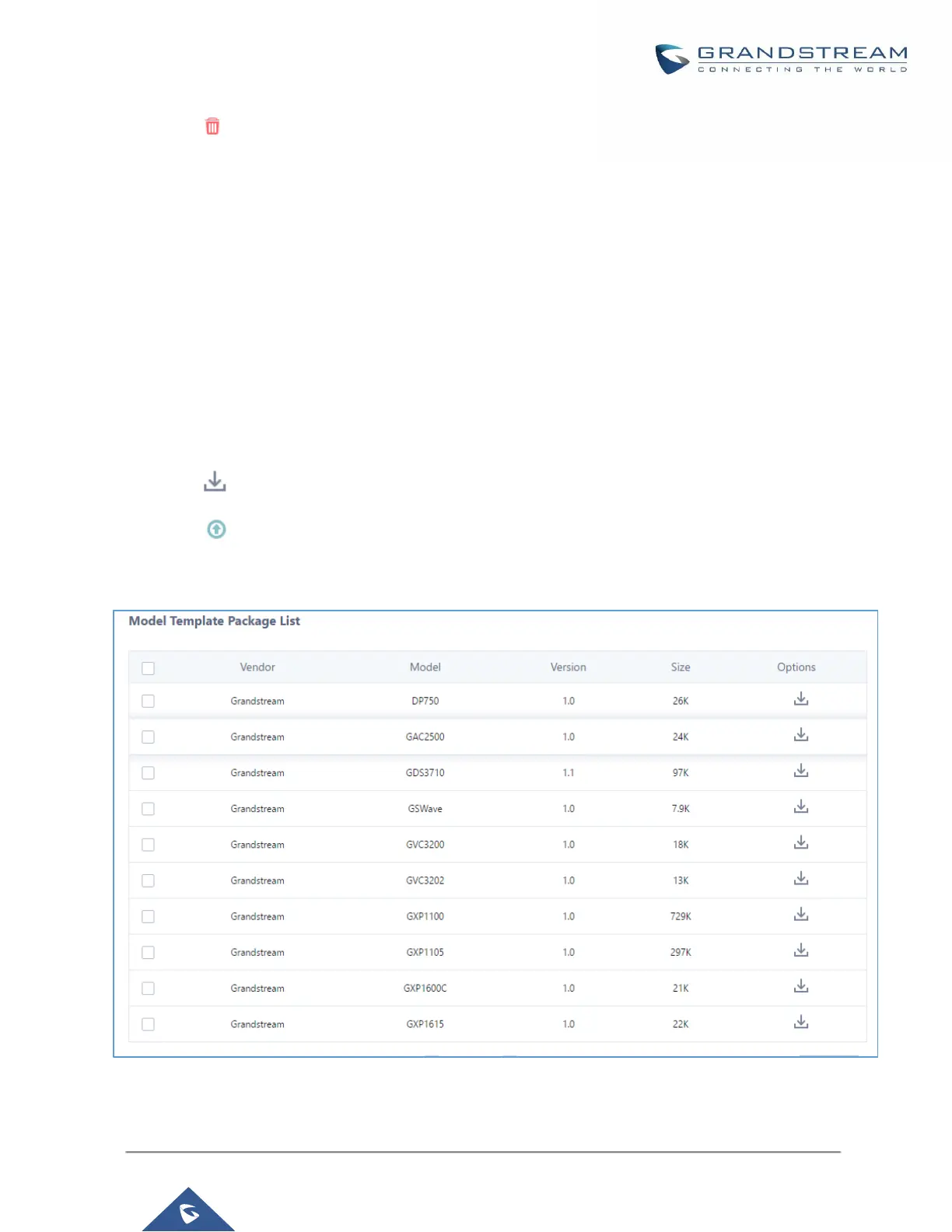Click the Grandstream logo at top
Viewport: 952px width, 1232px height.
(781, 59)
